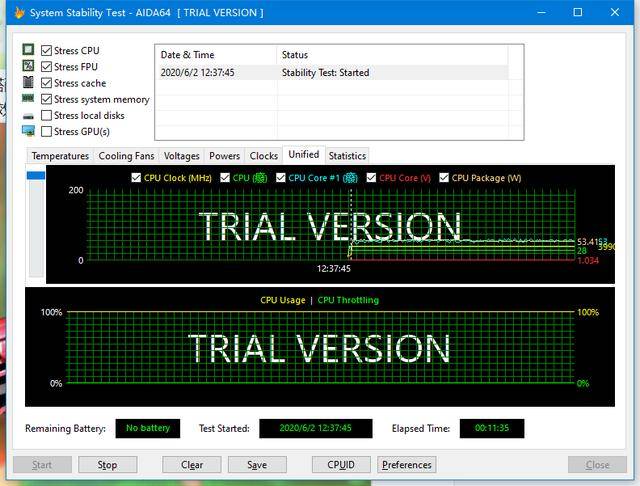Open the Statistics tab
The image size is (640, 486).
pyautogui.click(x=347, y=156)
